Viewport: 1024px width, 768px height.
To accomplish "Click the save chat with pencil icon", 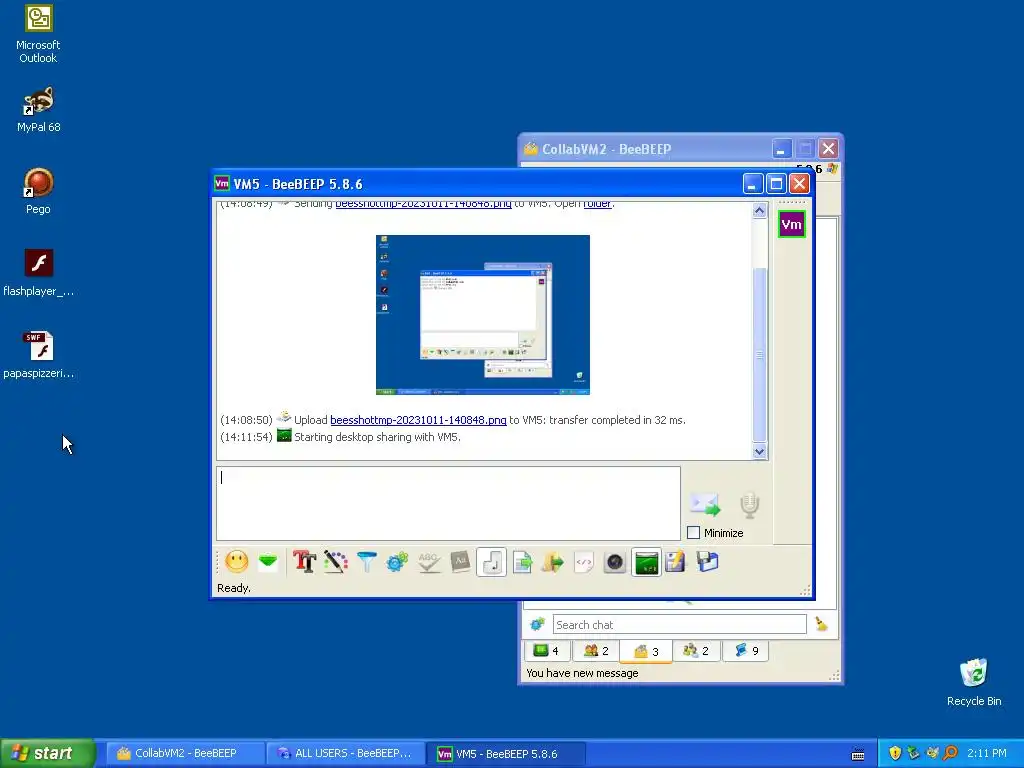I will (676, 562).
